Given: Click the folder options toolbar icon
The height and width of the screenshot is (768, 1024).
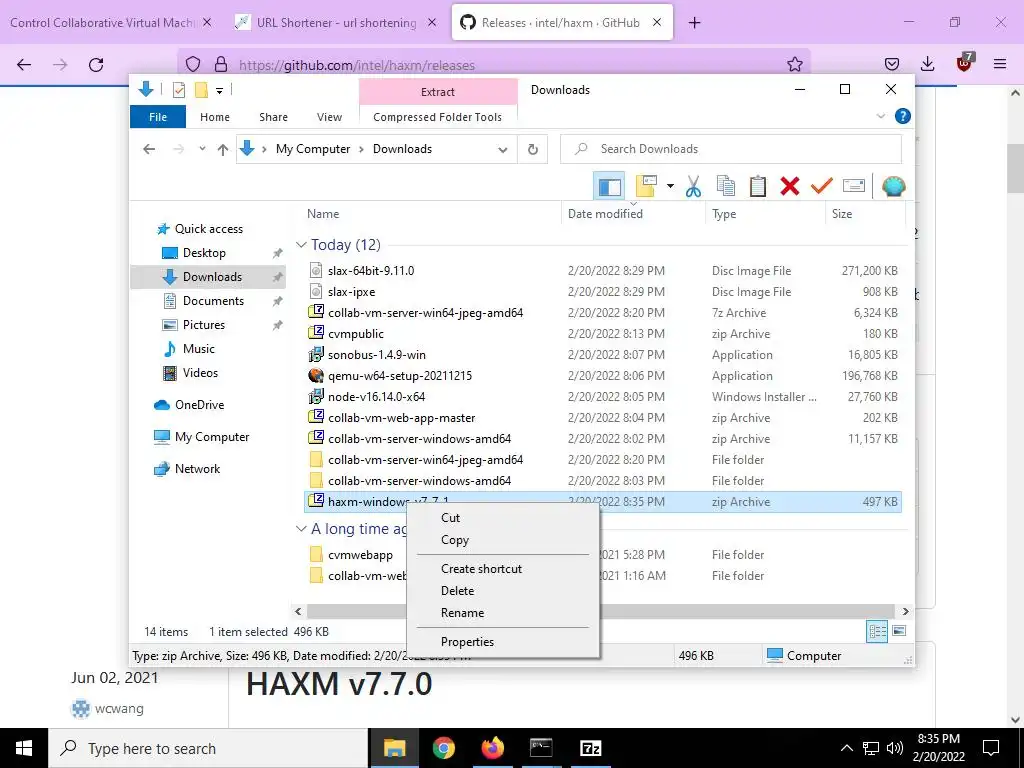Looking at the screenshot, I should [x=646, y=187].
